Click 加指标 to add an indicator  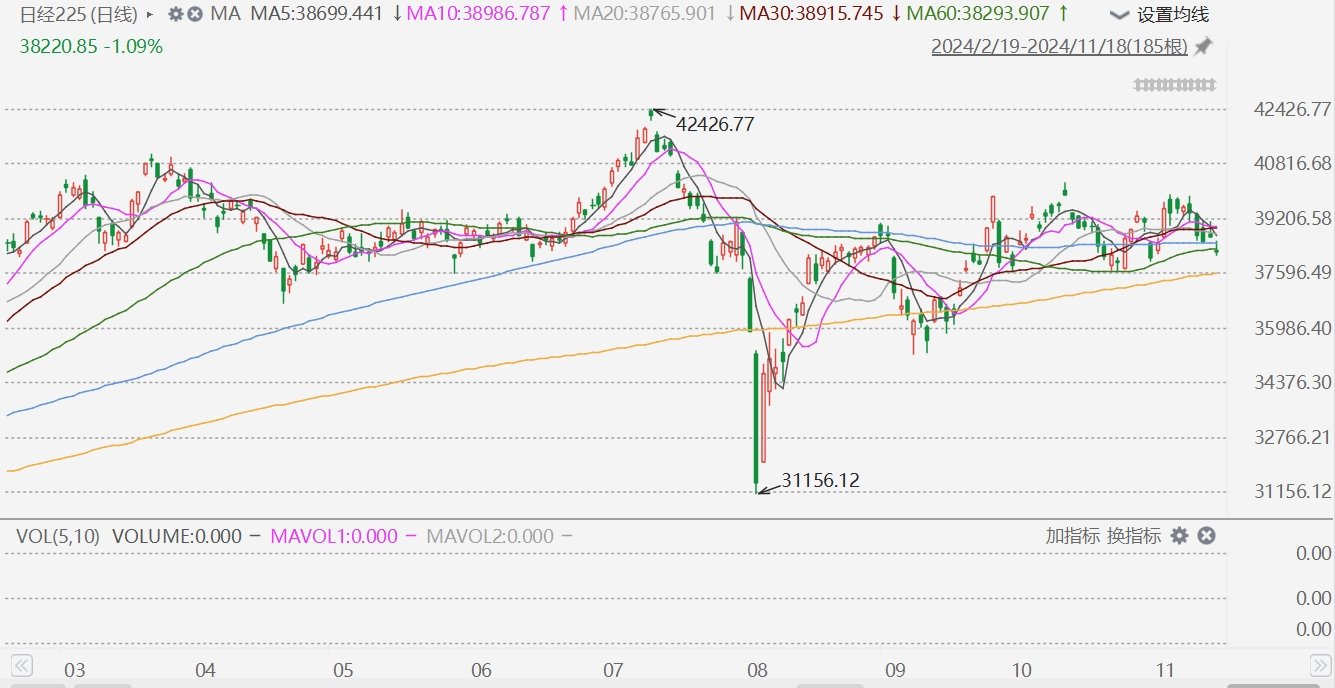point(1073,535)
